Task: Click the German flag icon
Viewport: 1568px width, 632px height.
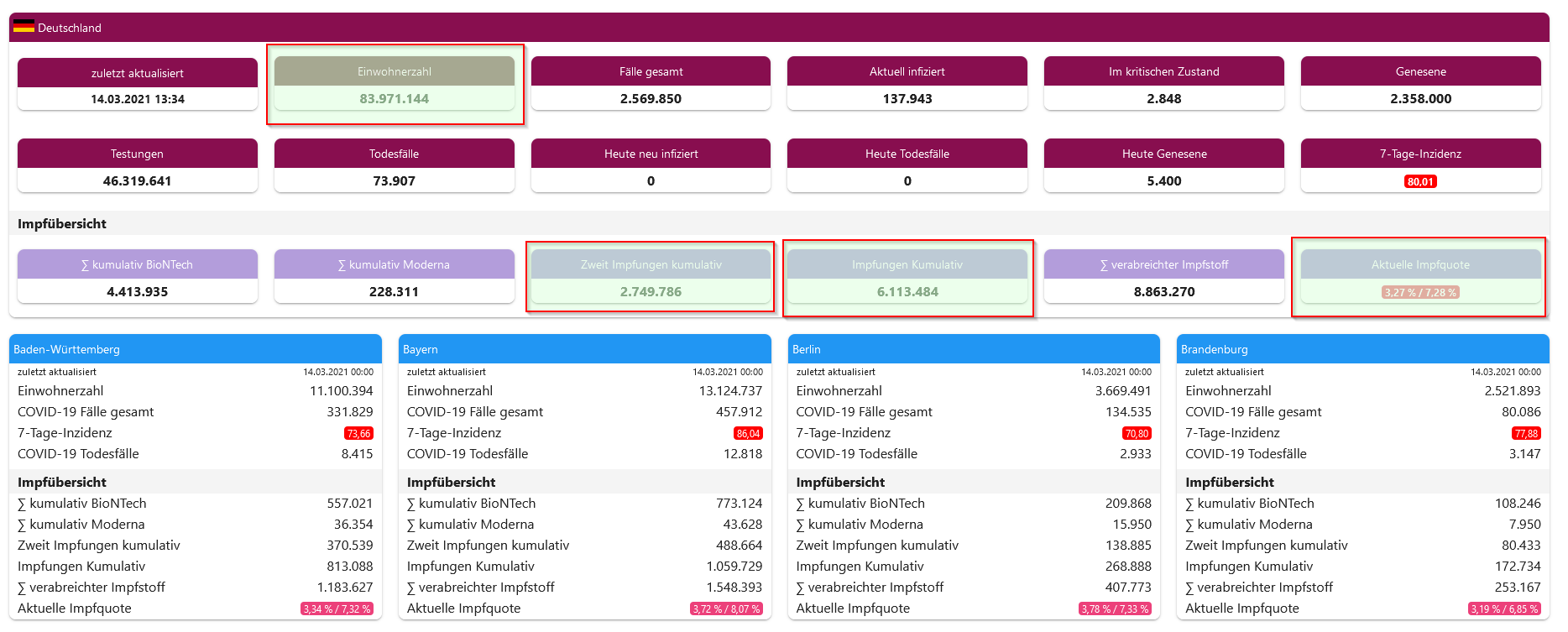Action: (24, 27)
